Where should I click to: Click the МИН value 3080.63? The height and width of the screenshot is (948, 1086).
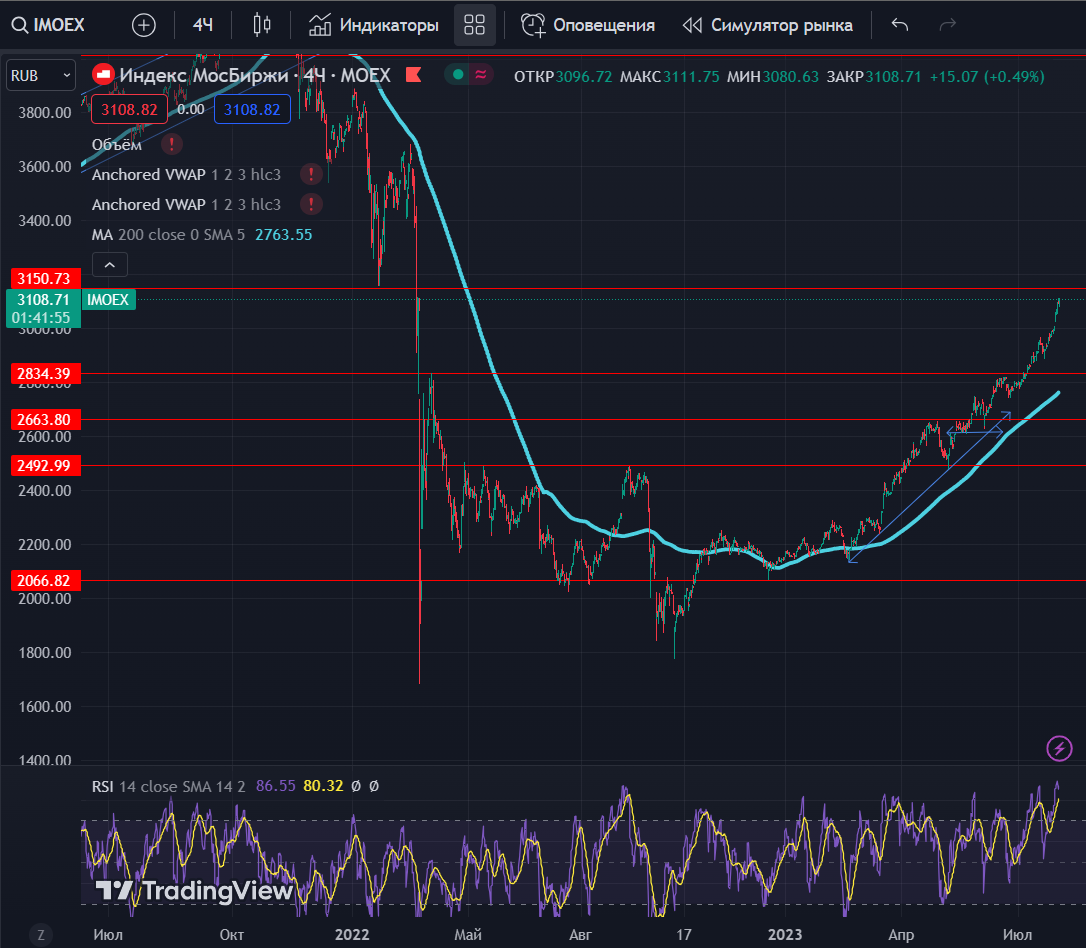791,76
